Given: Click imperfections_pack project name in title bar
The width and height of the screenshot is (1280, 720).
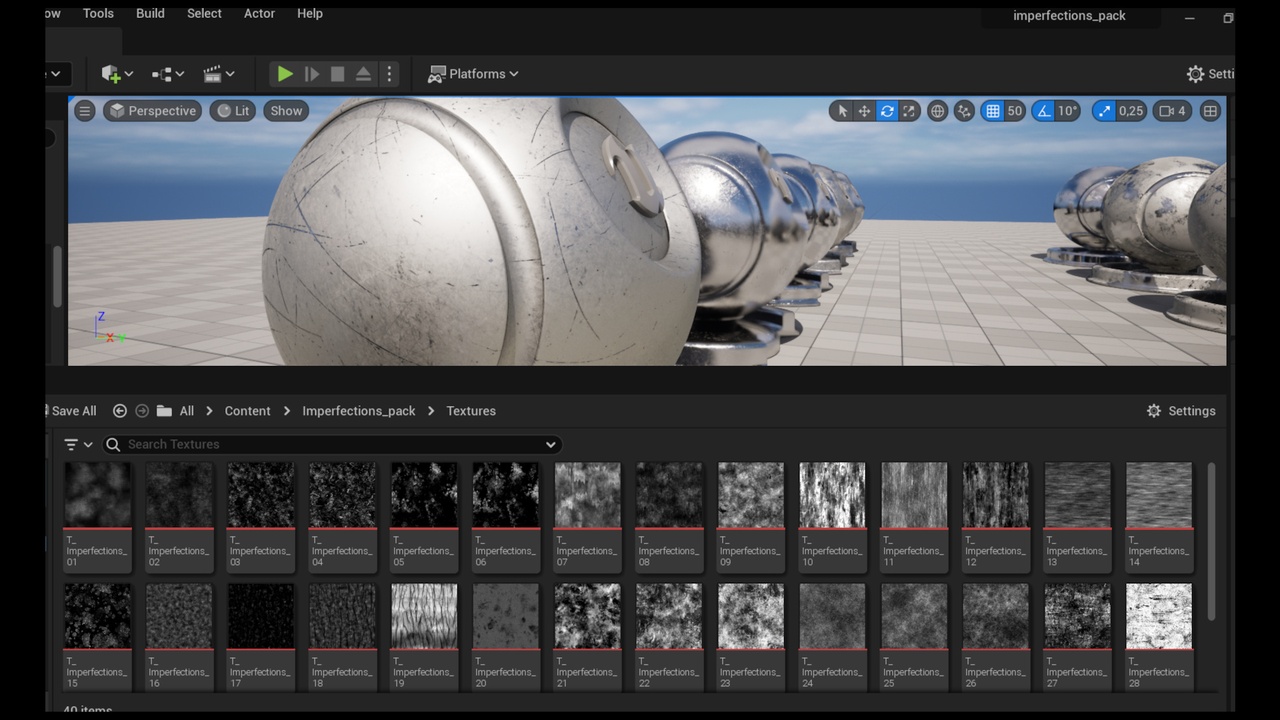Looking at the screenshot, I should pyautogui.click(x=1069, y=15).
